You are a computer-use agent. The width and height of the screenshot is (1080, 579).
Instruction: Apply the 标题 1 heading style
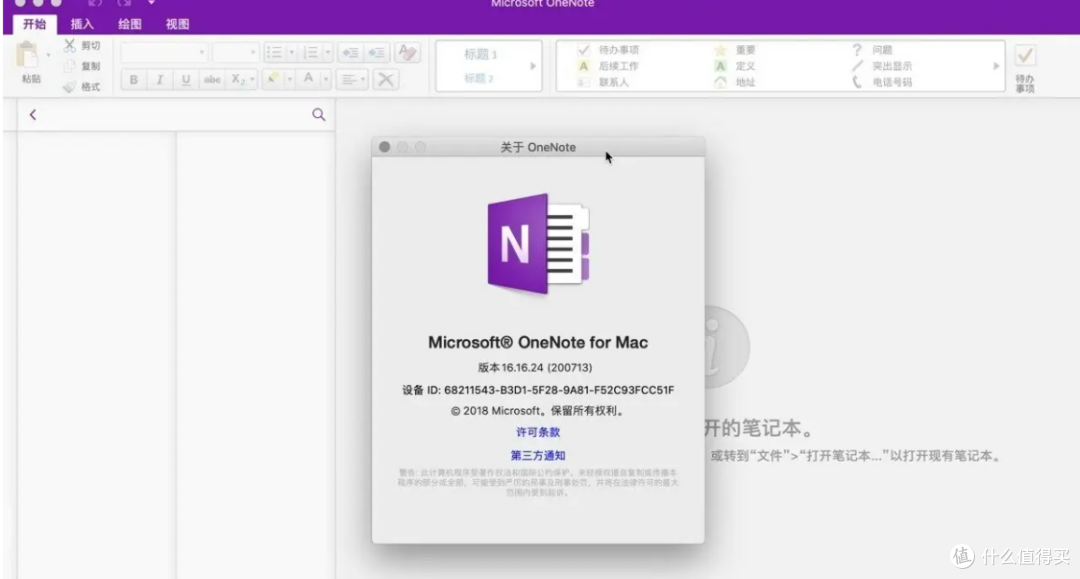click(481, 54)
